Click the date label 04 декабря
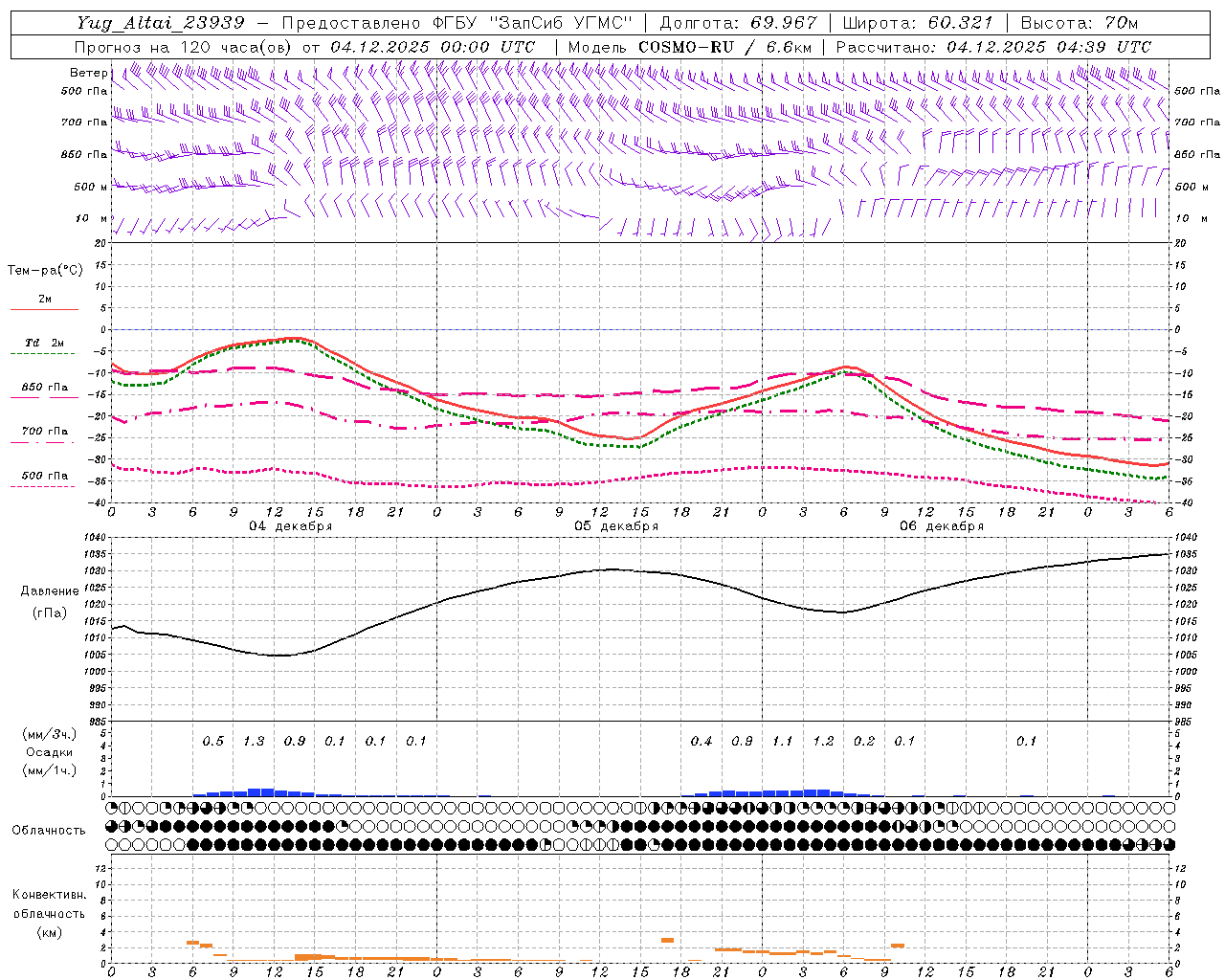1225x980 pixels. tap(291, 526)
